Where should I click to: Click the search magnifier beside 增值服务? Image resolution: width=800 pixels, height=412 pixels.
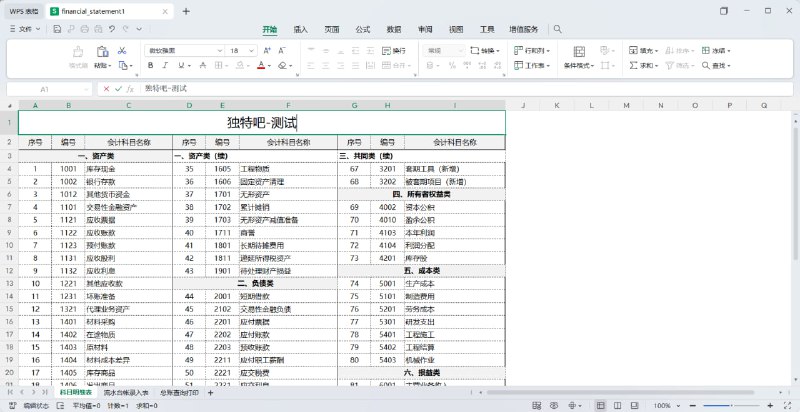click(x=558, y=30)
